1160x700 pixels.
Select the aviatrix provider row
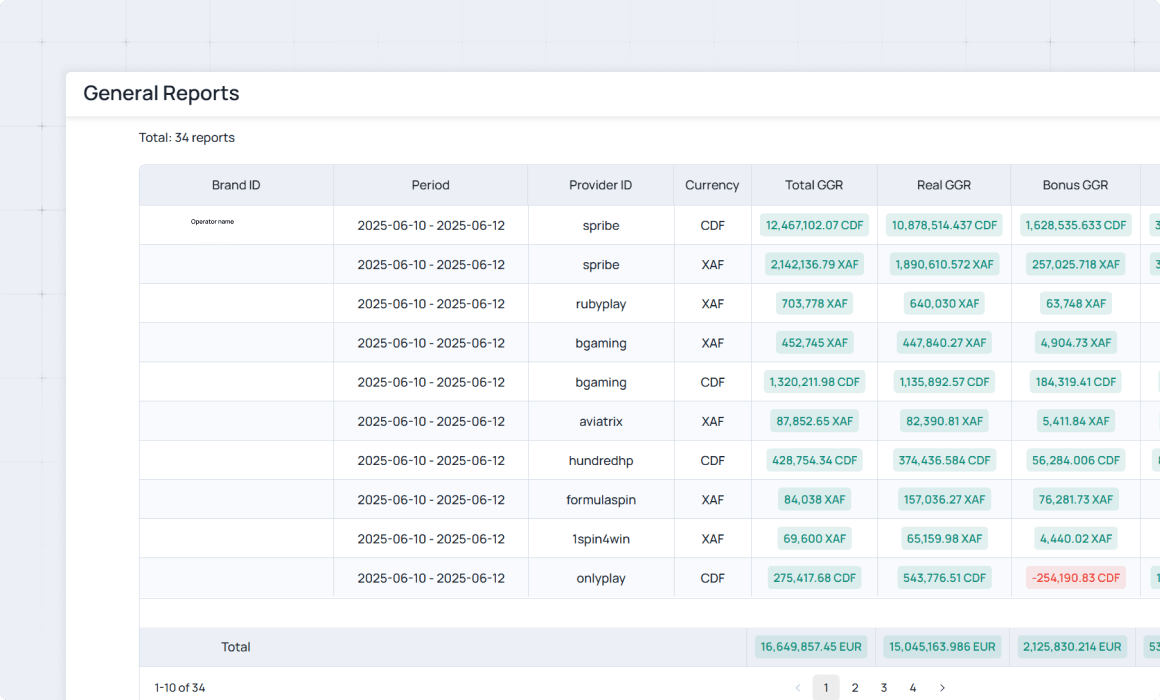click(x=600, y=421)
